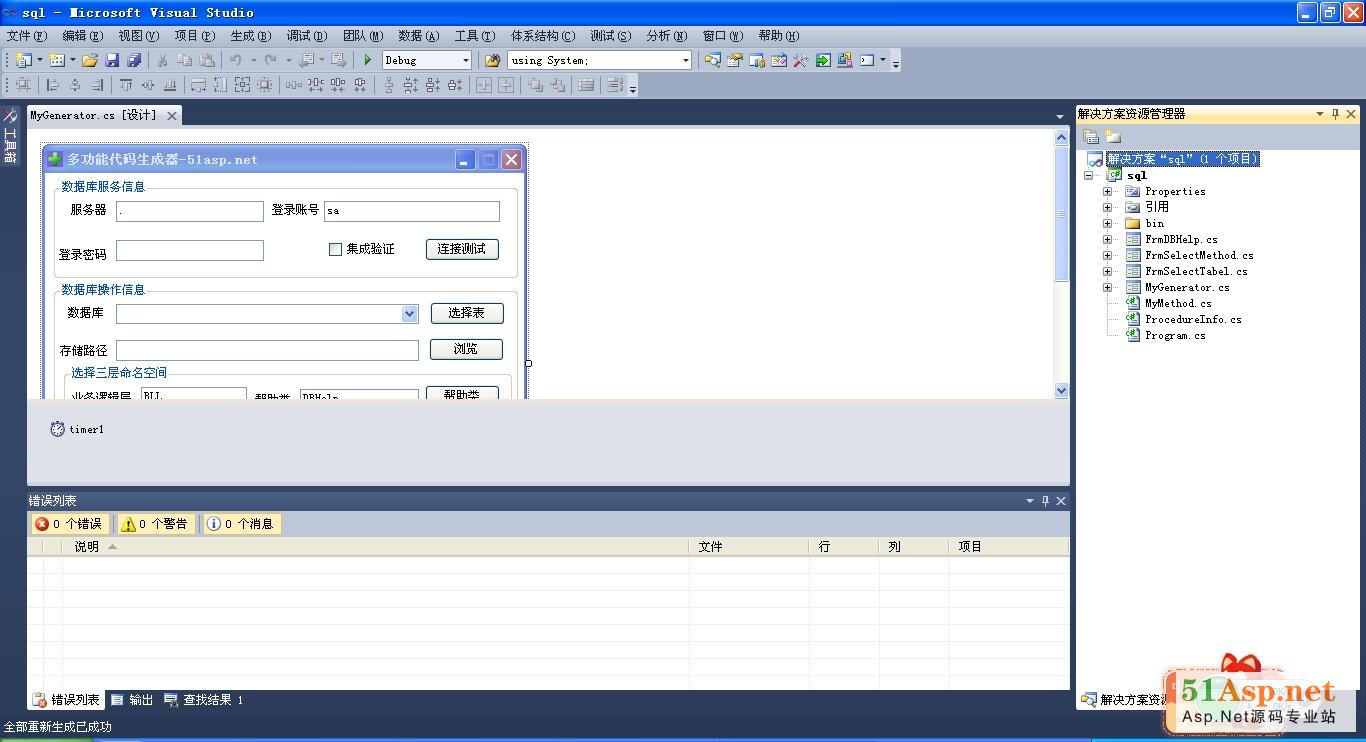This screenshot has width=1366, height=742.
Task: Open the Debug configuration dropdown
Action: (x=465, y=60)
